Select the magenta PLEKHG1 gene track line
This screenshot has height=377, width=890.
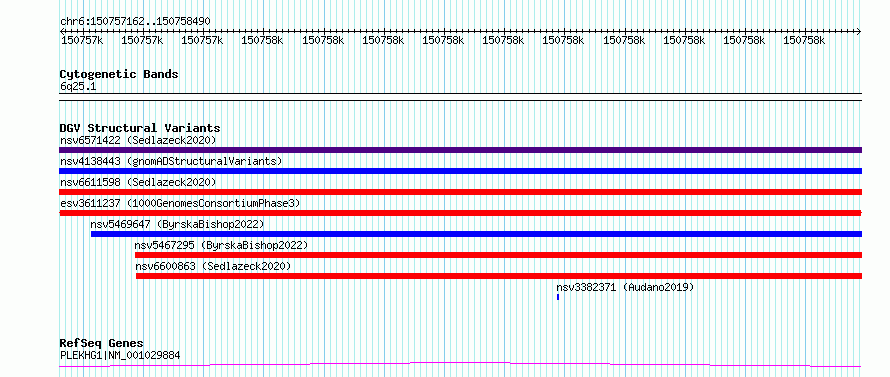[460, 365]
